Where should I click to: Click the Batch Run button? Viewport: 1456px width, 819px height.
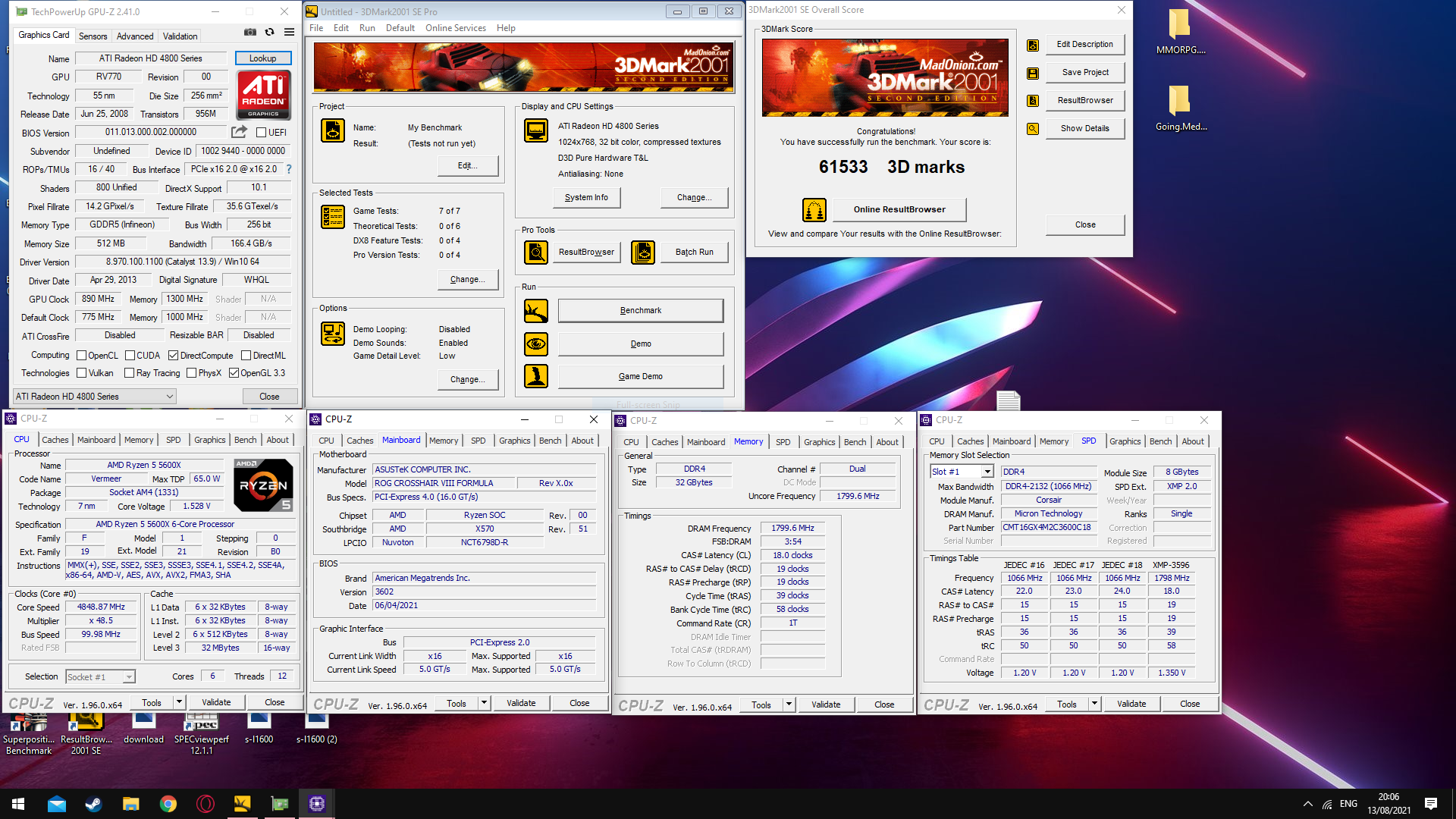point(695,252)
